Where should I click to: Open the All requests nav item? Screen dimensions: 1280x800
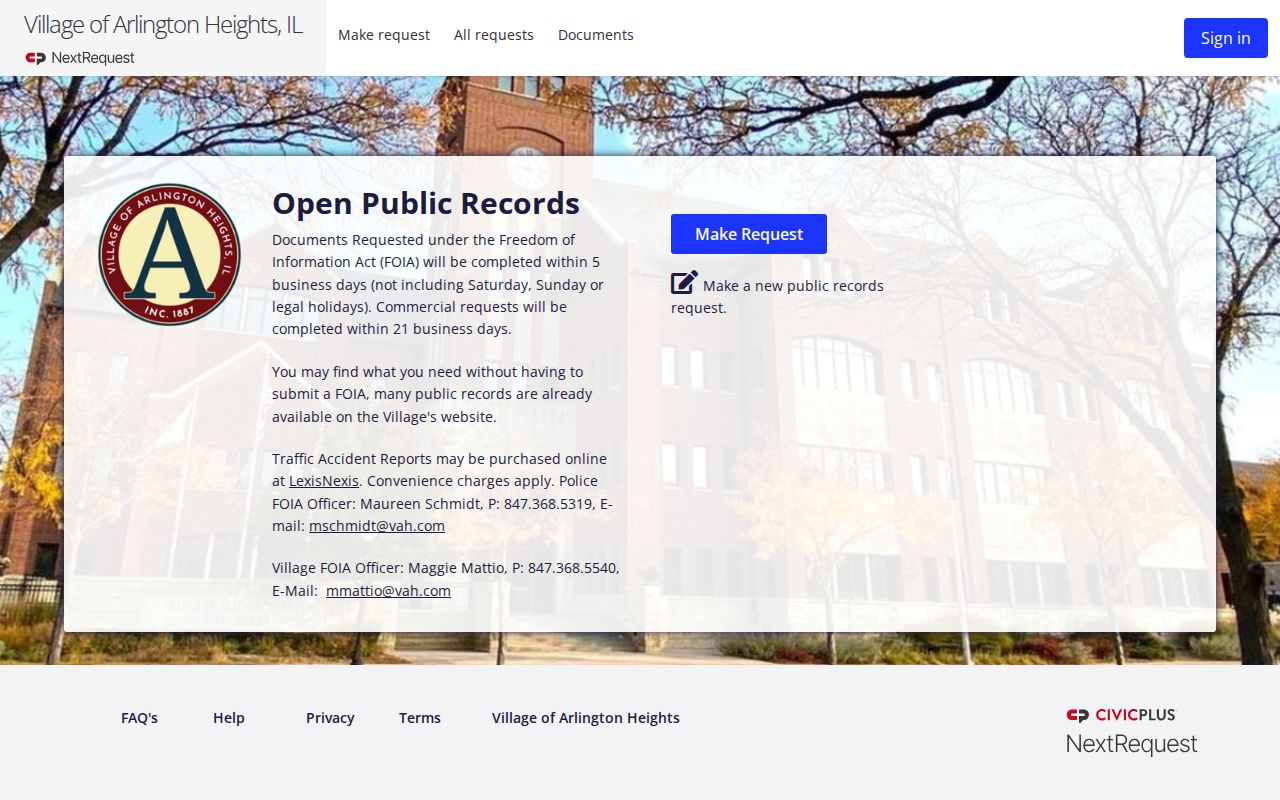pos(494,35)
